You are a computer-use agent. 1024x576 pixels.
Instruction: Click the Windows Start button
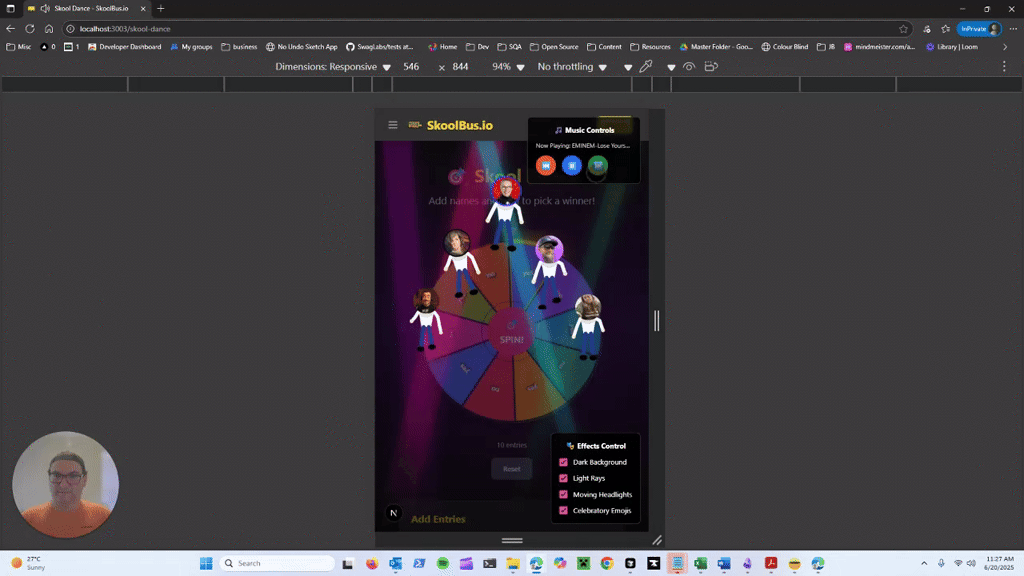tap(206, 563)
